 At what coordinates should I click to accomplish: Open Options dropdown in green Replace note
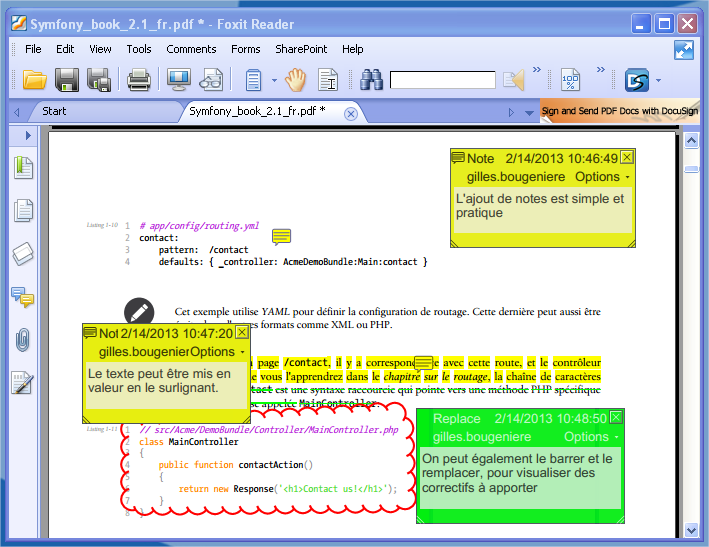tap(591, 437)
